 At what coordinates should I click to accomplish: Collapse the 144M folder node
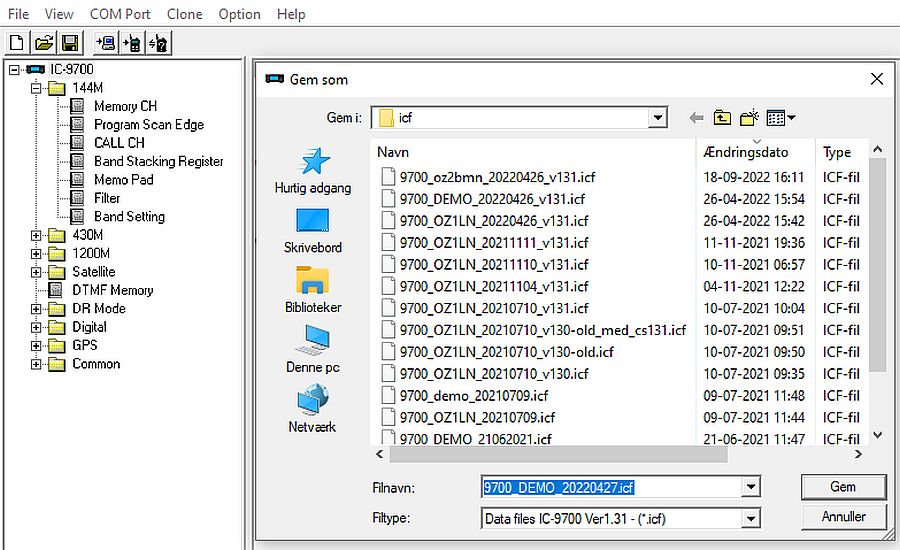[x=36, y=88]
